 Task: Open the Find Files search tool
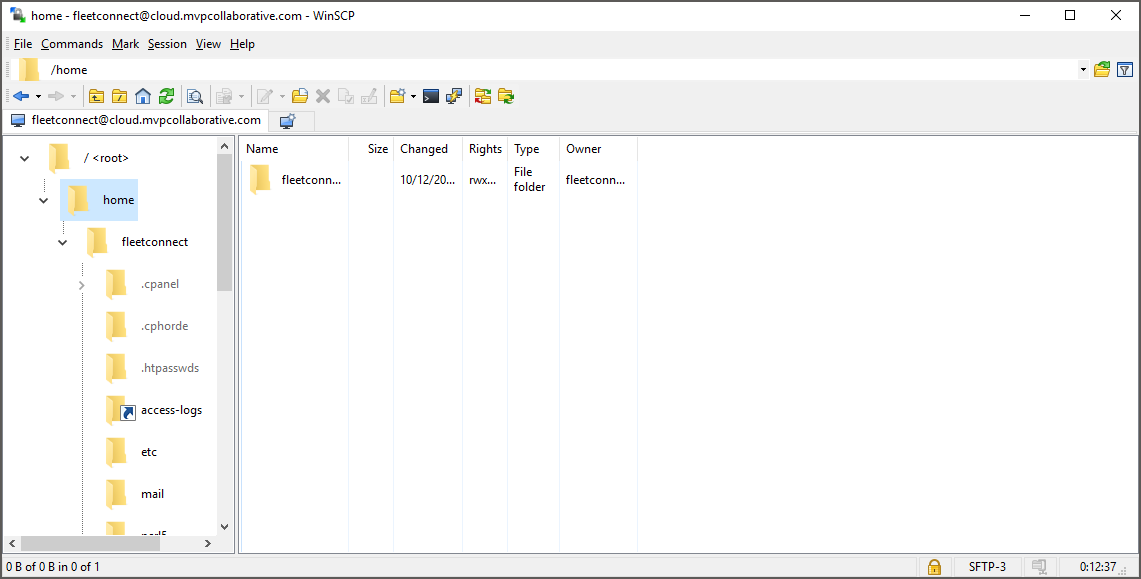pos(195,96)
